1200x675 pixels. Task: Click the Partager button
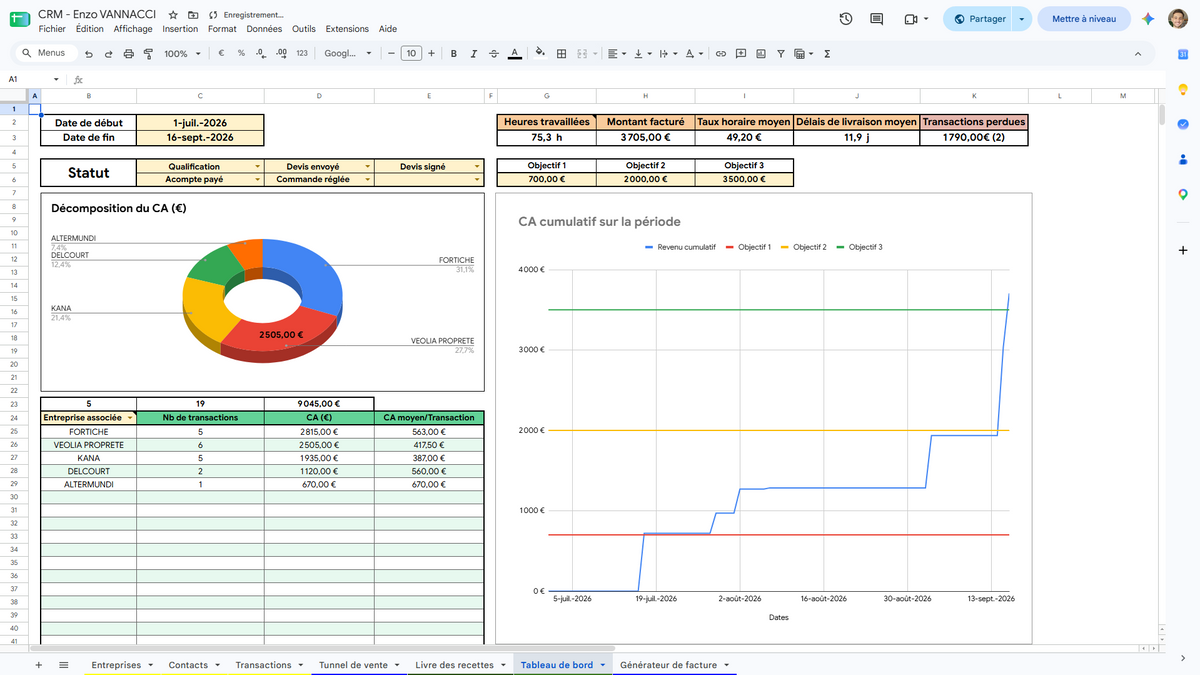click(x=979, y=19)
